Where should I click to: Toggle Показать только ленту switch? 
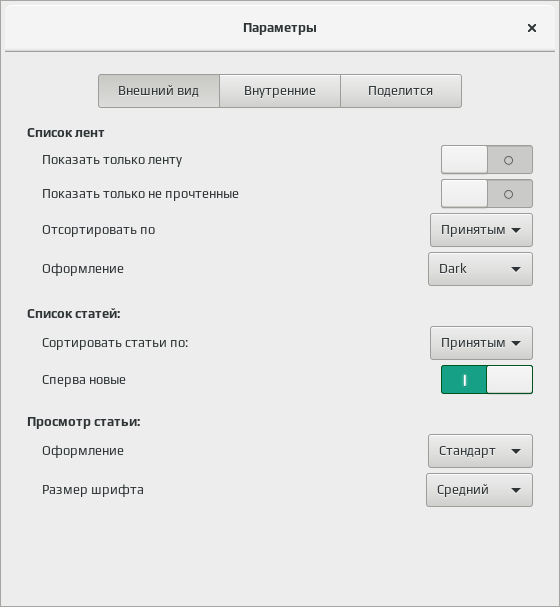pos(487,160)
